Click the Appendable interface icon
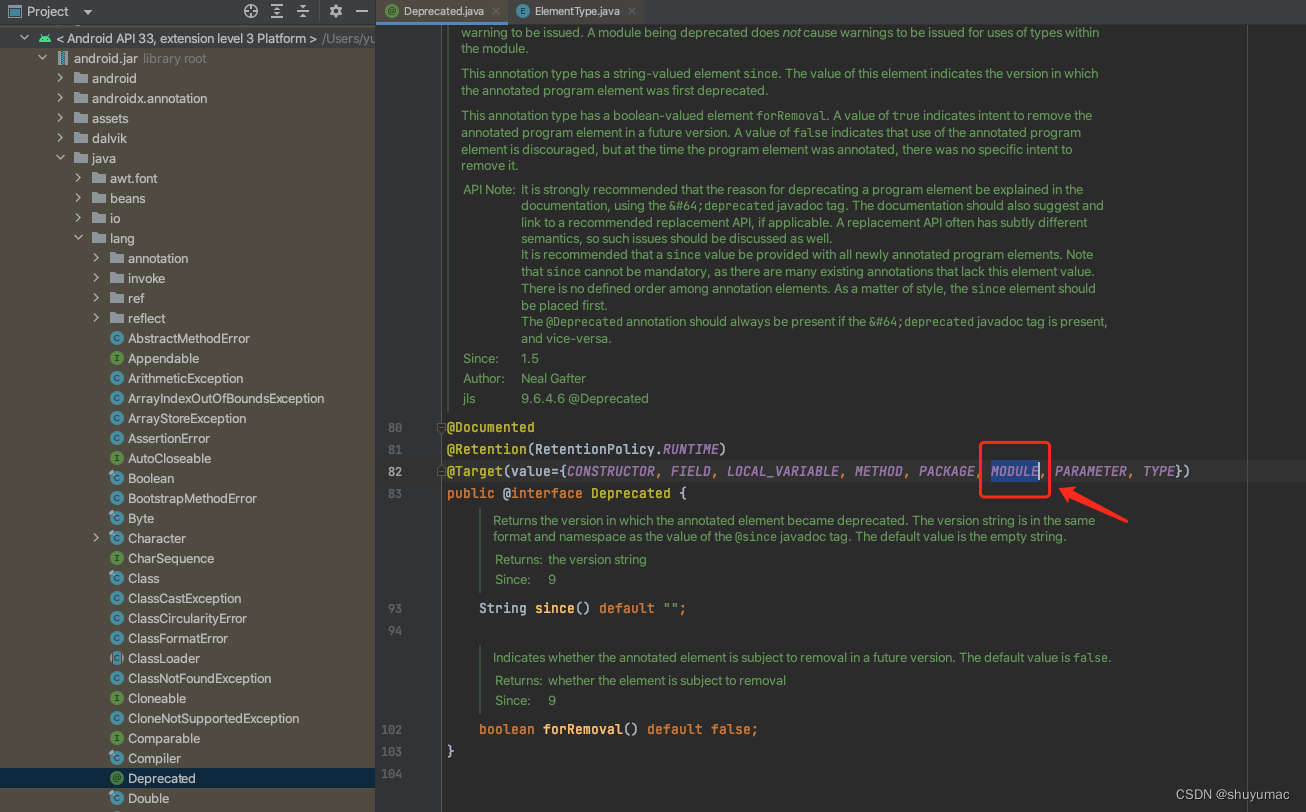 119,358
